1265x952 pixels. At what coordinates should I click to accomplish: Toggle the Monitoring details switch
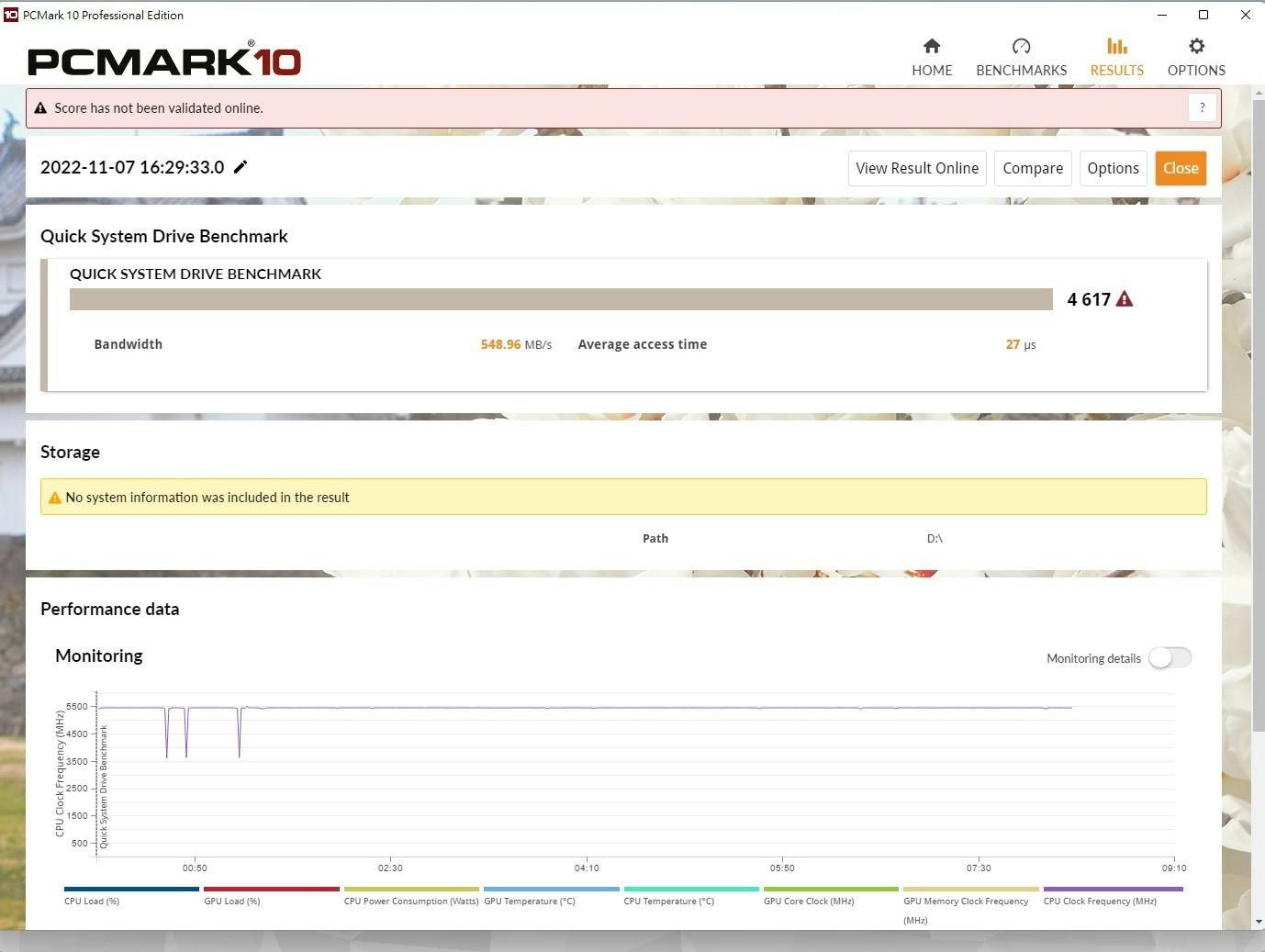coord(1170,658)
